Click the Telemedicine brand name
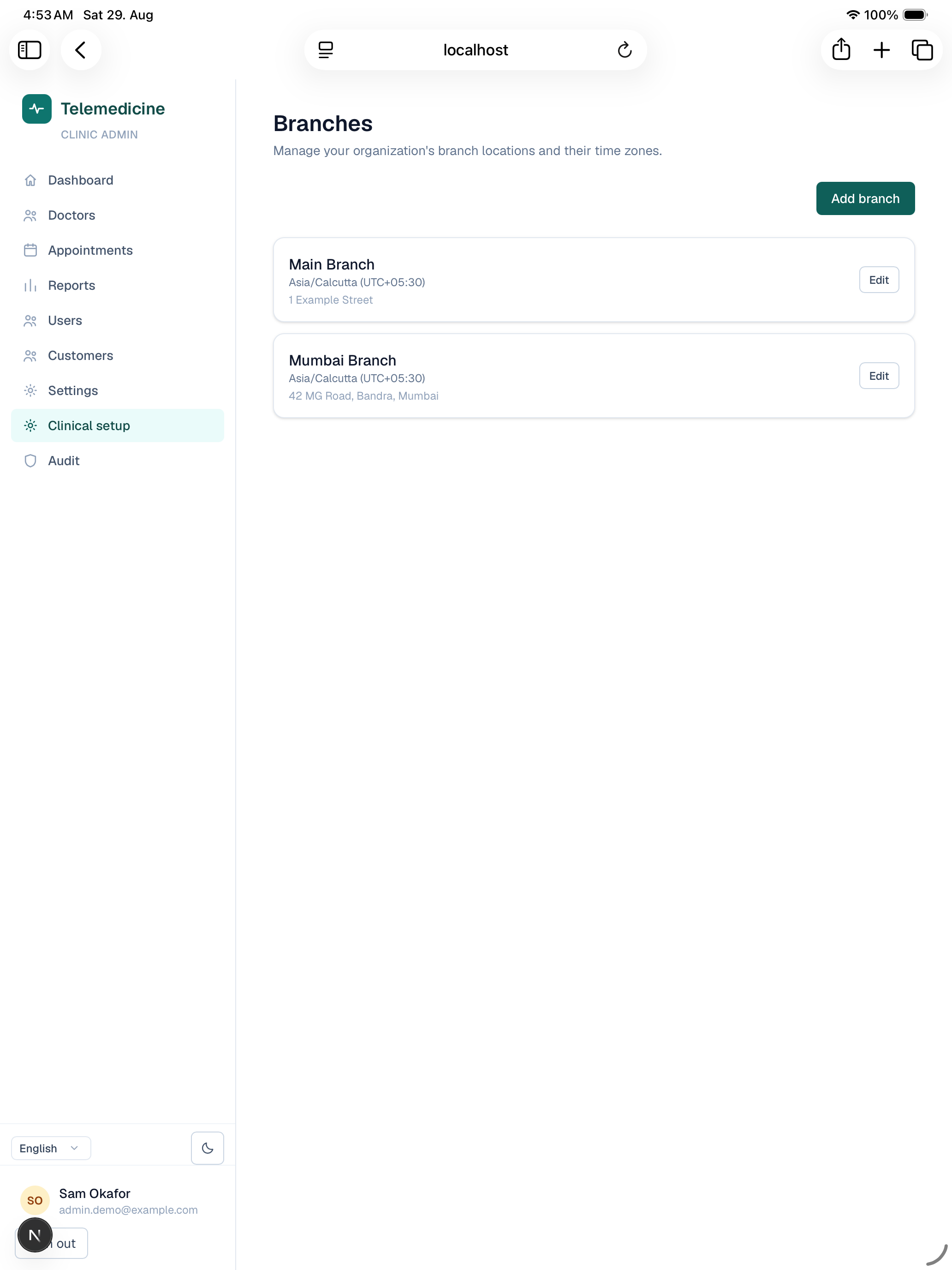 click(x=113, y=108)
